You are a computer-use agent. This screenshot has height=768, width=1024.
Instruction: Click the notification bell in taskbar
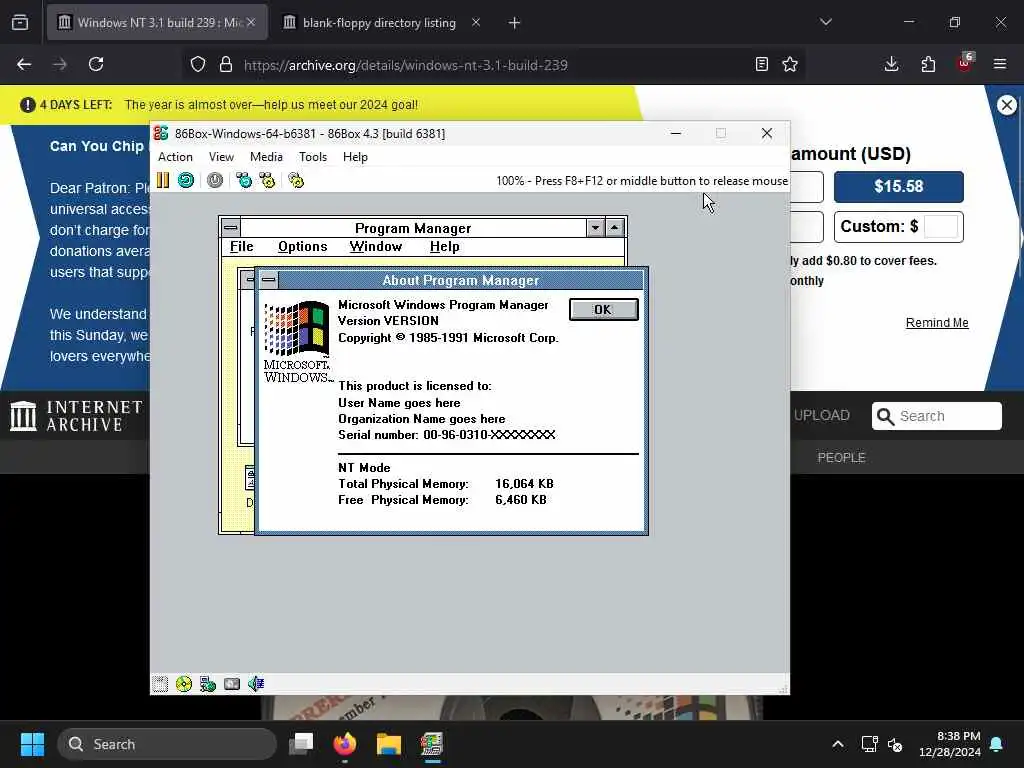pos(997,744)
